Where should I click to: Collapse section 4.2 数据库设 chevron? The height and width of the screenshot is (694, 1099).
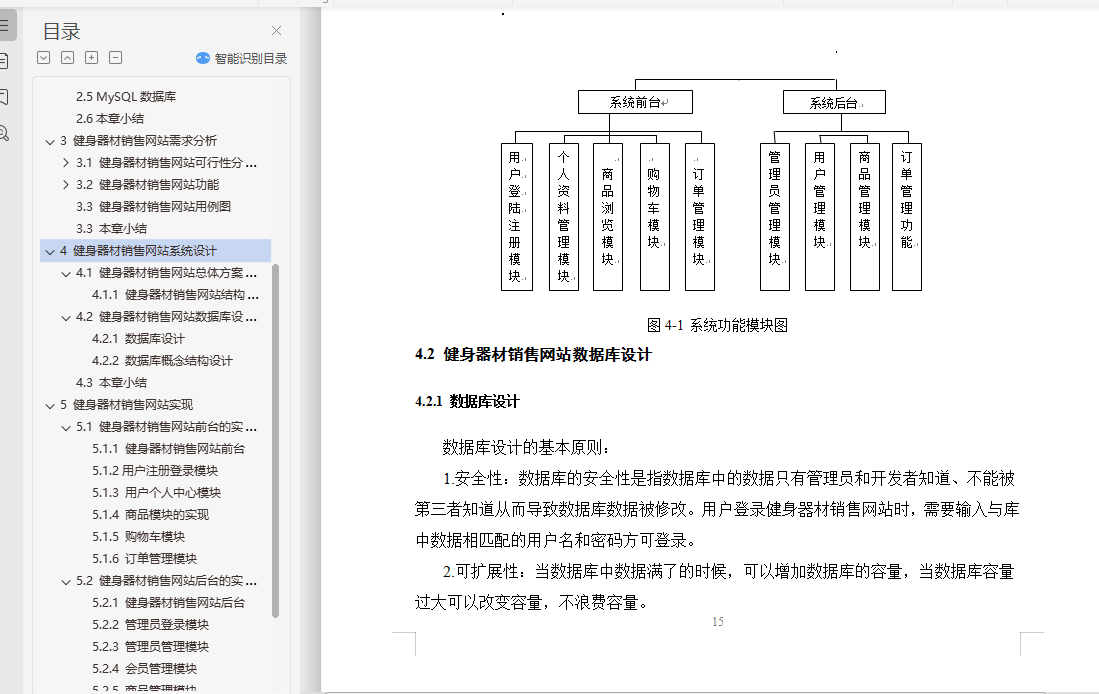pos(66,318)
